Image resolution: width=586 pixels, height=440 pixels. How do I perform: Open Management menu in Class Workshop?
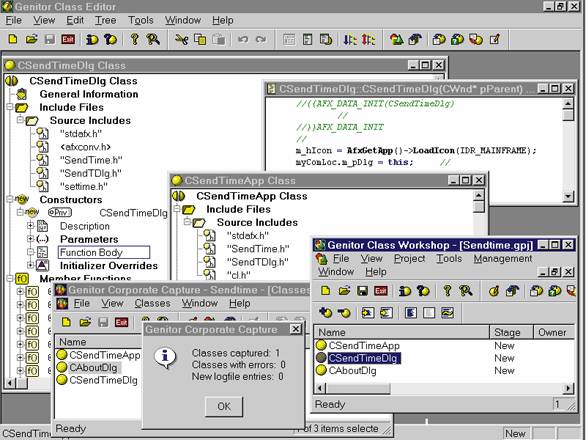click(503, 259)
